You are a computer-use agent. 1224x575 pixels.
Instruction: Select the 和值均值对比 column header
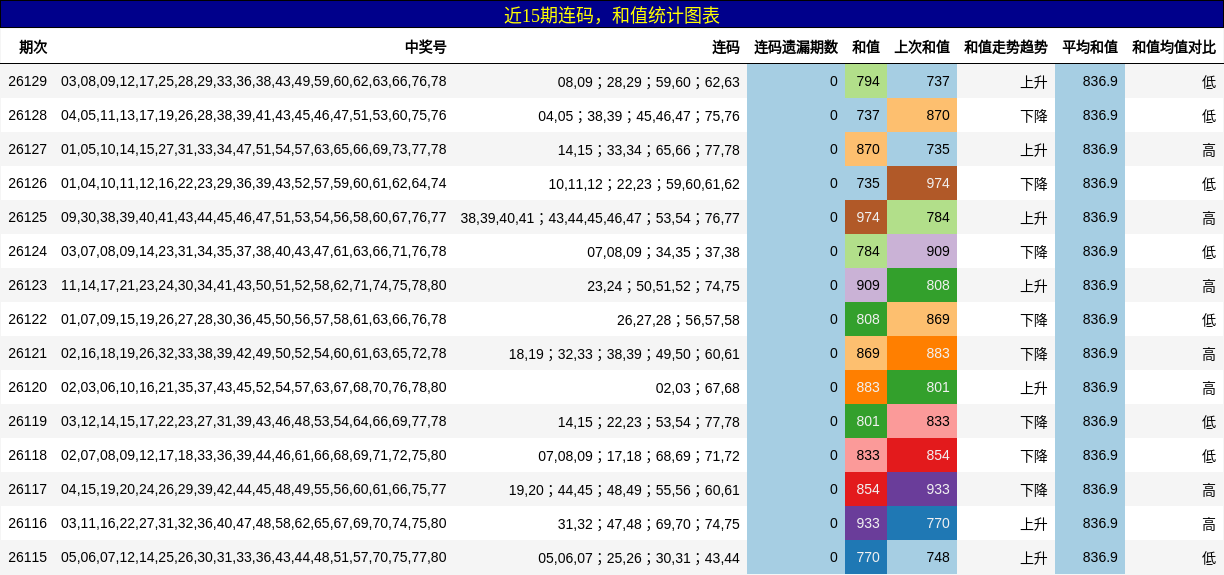[x=1174, y=47]
